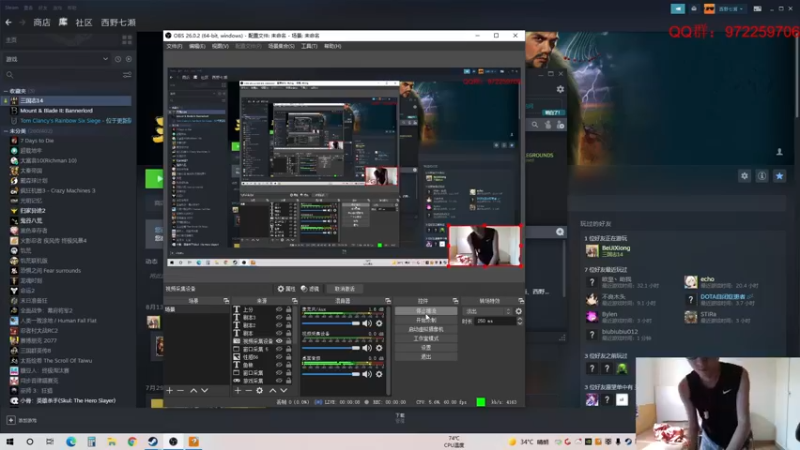Screen dimensions: 800x450
Task: Move the scene down in the Scenes list
Action: point(205,391)
